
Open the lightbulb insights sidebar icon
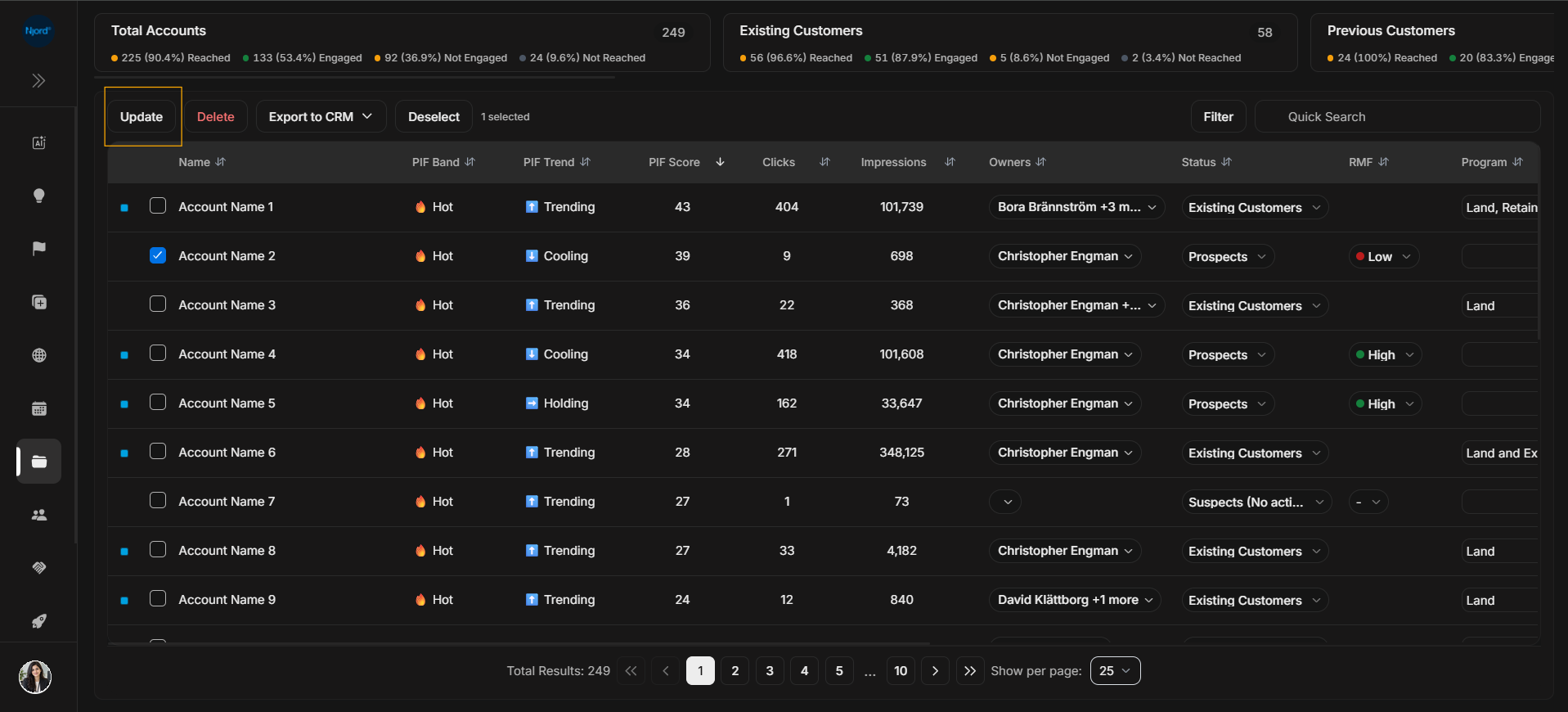coord(38,196)
